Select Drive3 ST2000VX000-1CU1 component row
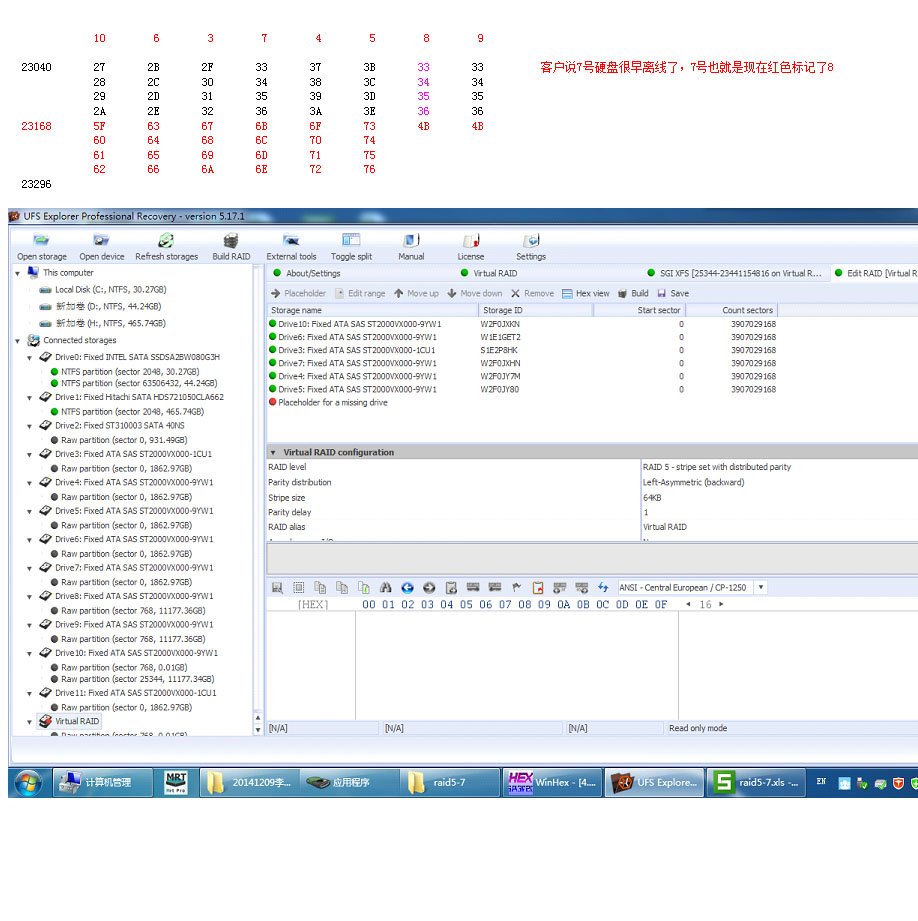This screenshot has height=921, width=918. [523, 350]
